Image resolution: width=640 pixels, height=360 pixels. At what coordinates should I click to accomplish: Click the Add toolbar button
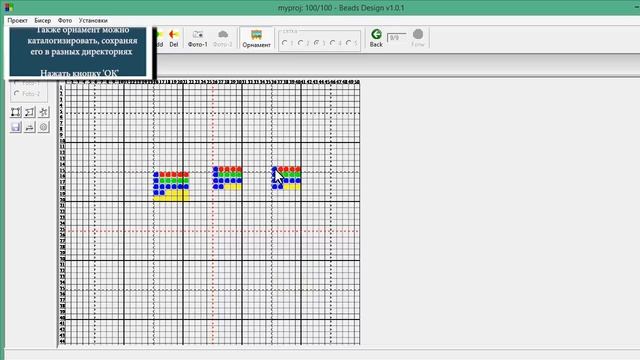click(159, 38)
